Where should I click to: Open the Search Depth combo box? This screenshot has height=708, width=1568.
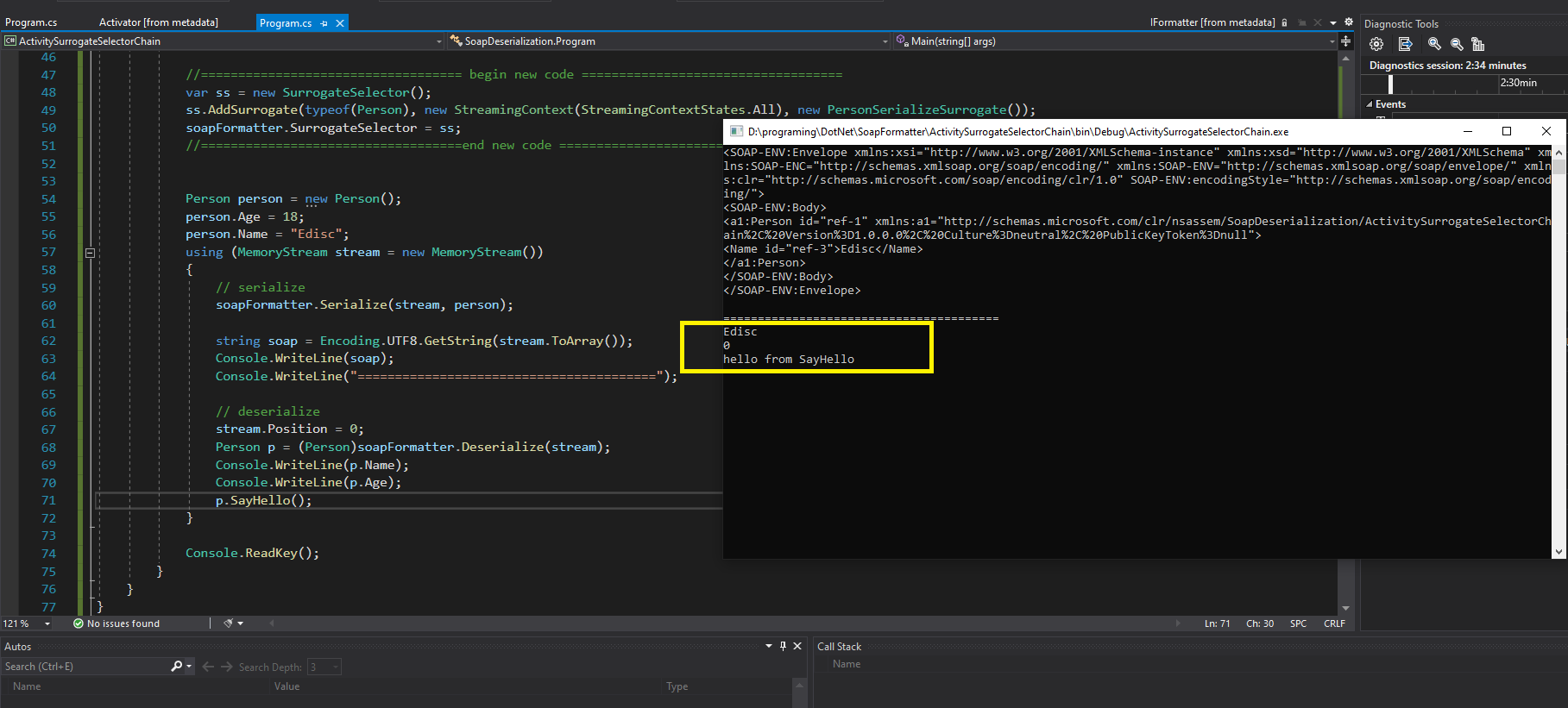pos(324,667)
